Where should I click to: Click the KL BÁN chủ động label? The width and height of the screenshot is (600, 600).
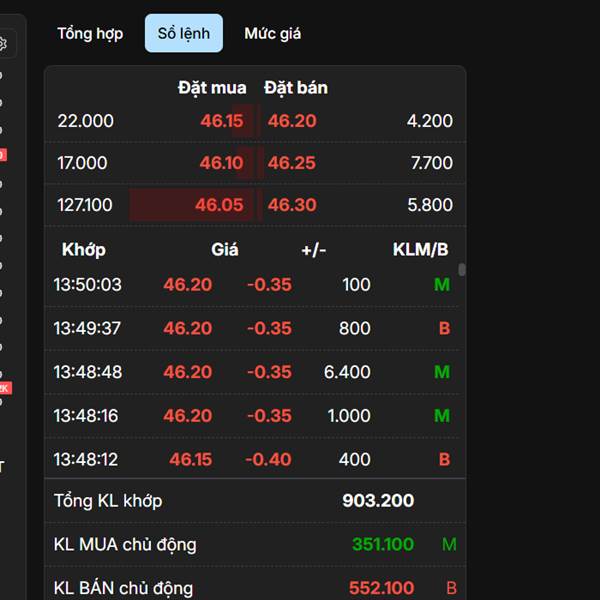coord(123,588)
